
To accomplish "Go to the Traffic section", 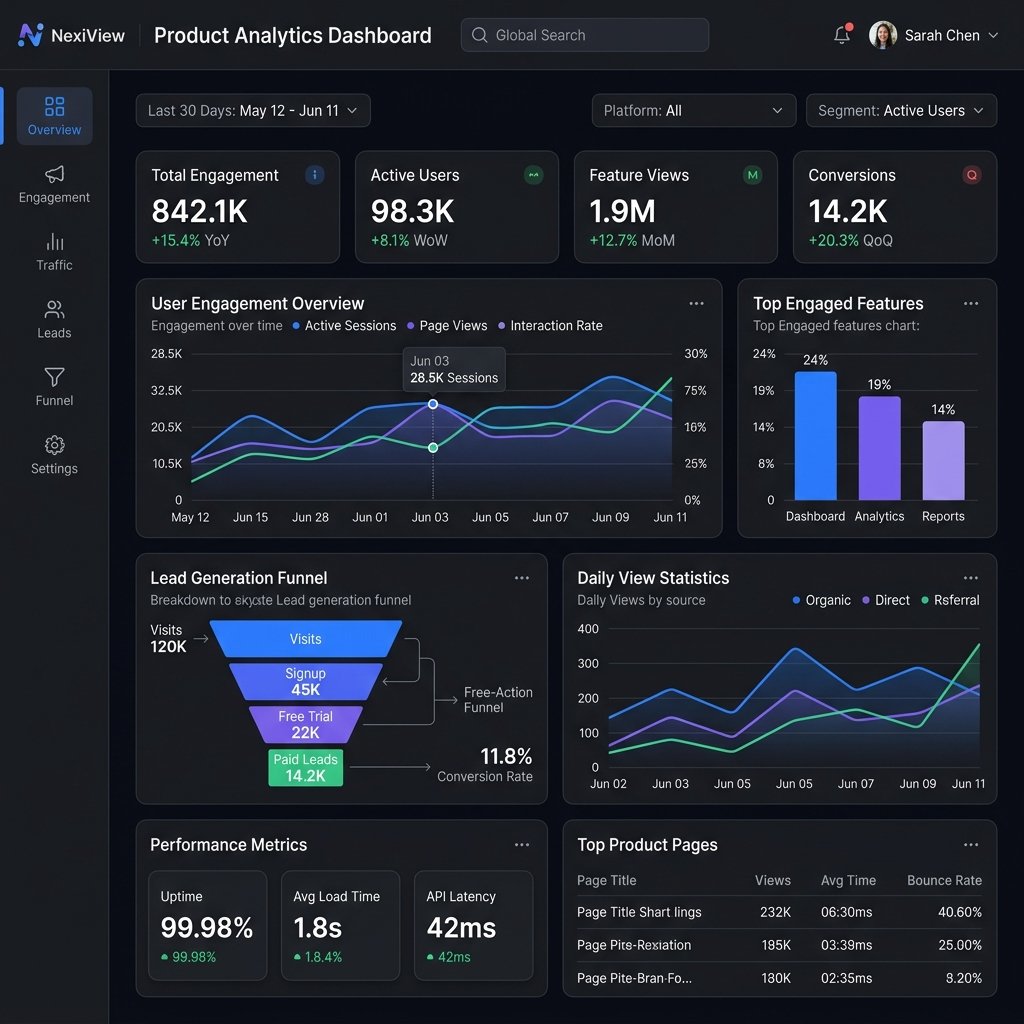I will [54, 252].
